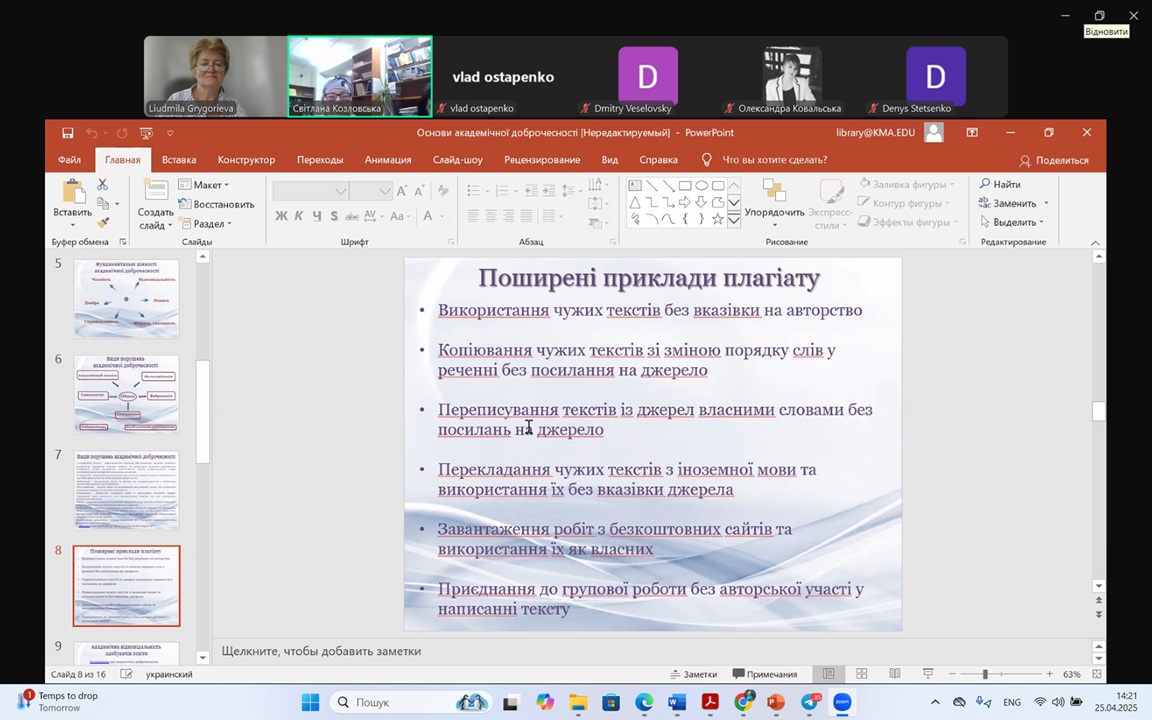Switch to the Переходы tab
Image resolution: width=1152 pixels, height=720 pixels.
pos(320,159)
